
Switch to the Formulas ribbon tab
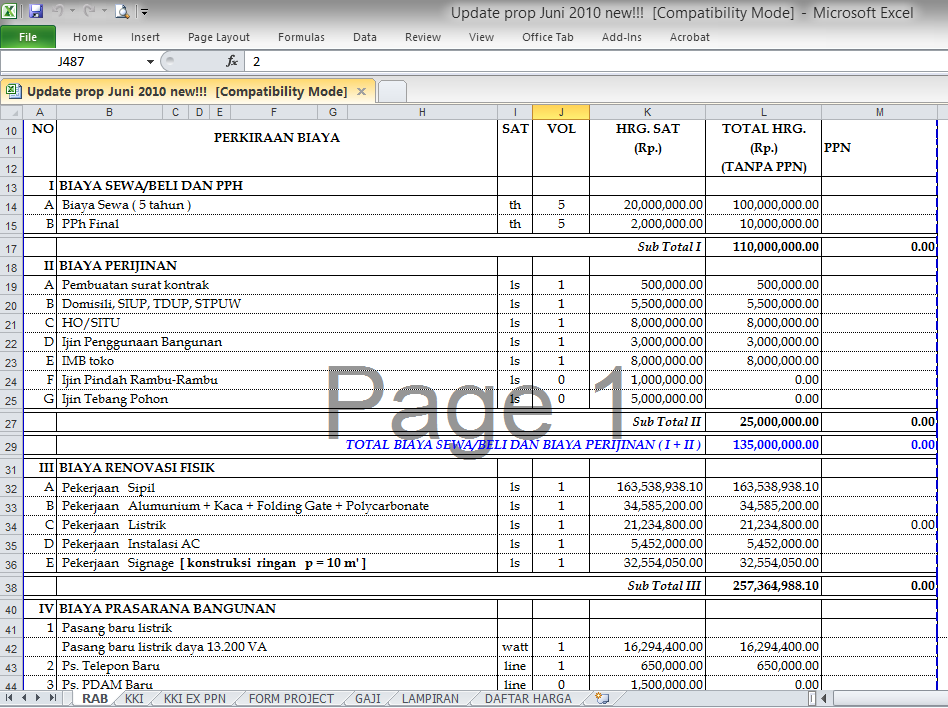point(301,37)
